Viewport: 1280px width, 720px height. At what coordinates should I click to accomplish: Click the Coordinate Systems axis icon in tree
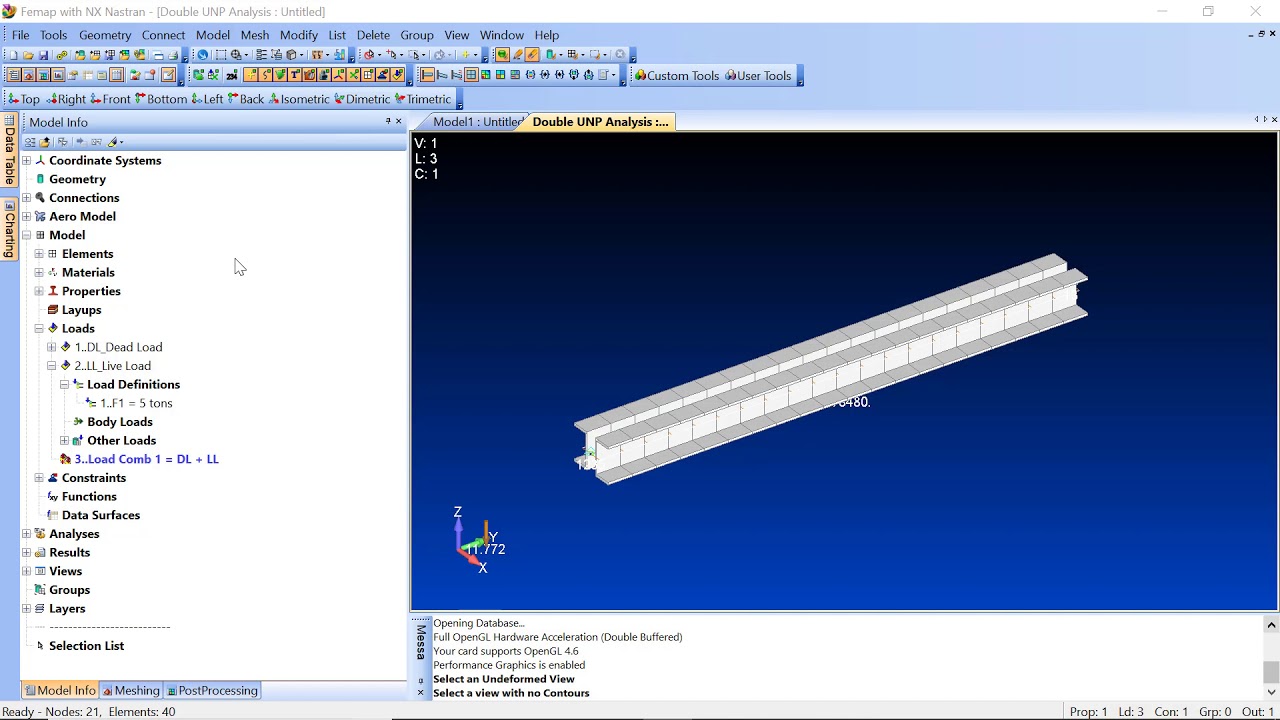[x=40, y=160]
